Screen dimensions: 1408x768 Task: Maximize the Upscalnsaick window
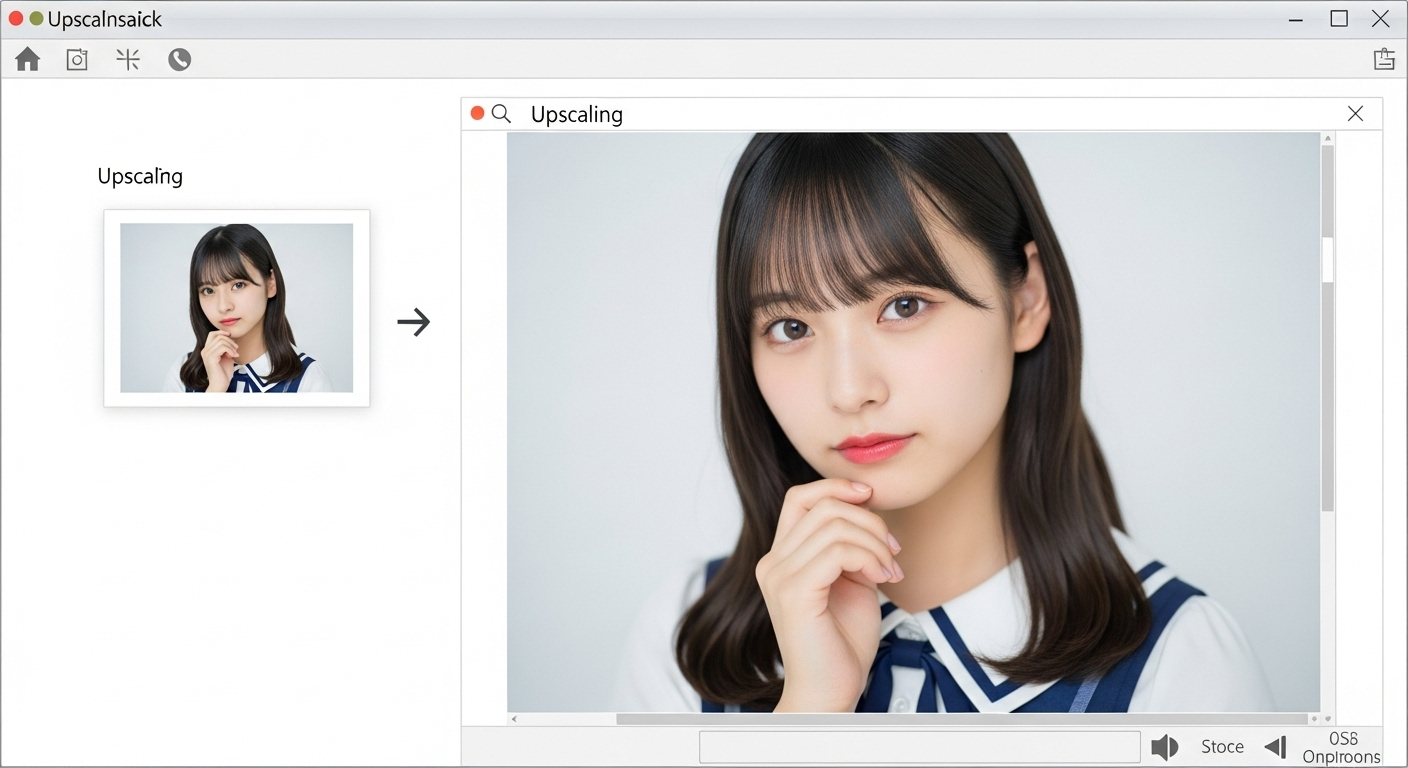pyautogui.click(x=1339, y=19)
